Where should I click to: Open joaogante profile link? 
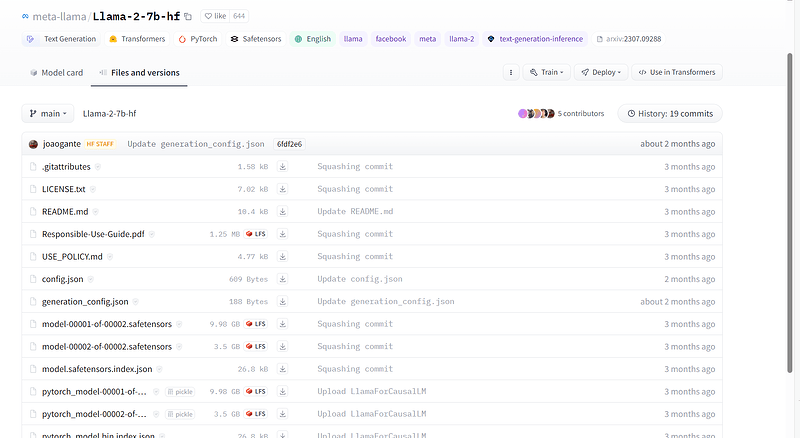(62, 144)
